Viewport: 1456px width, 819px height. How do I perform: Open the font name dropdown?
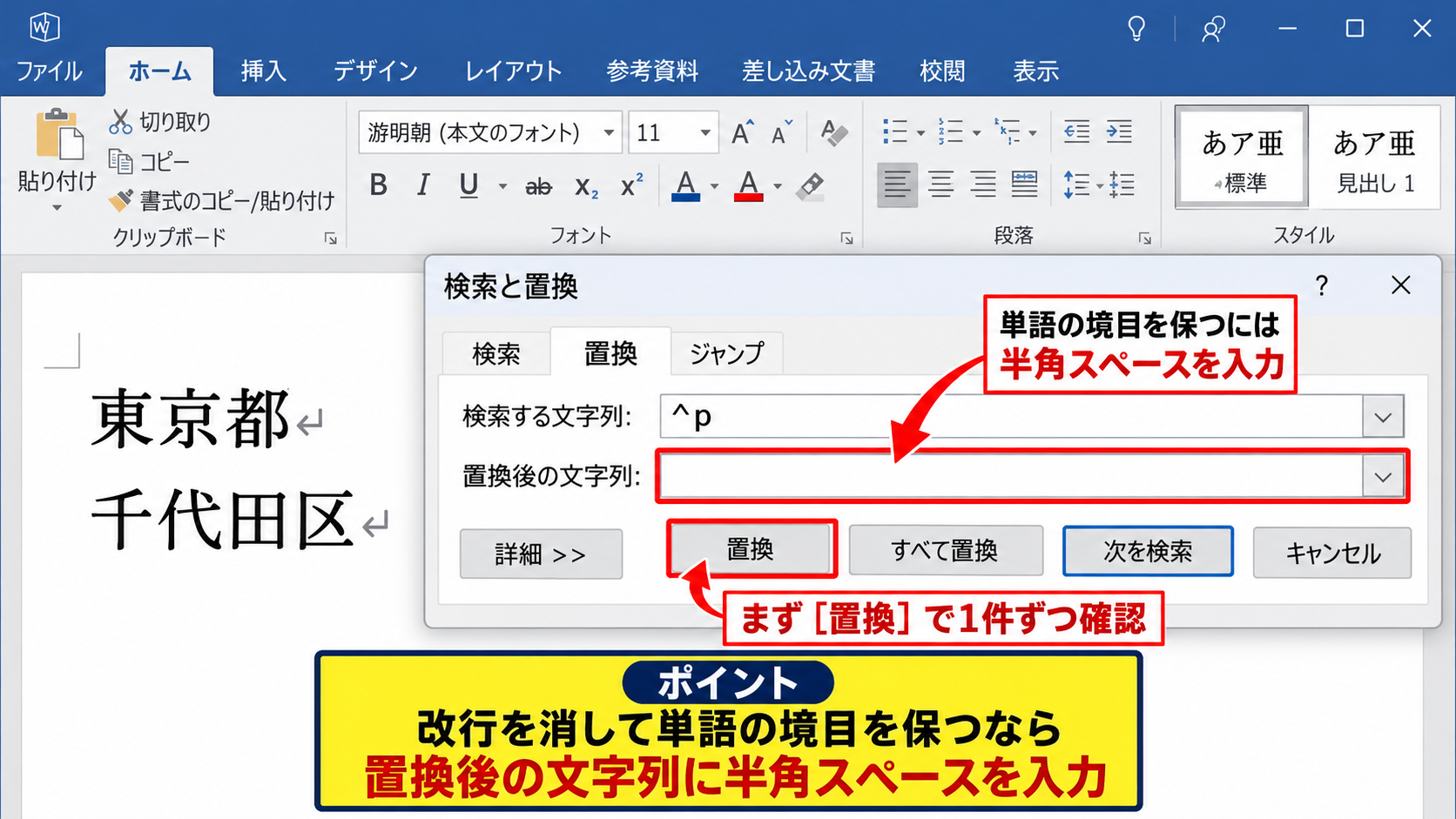[609, 133]
